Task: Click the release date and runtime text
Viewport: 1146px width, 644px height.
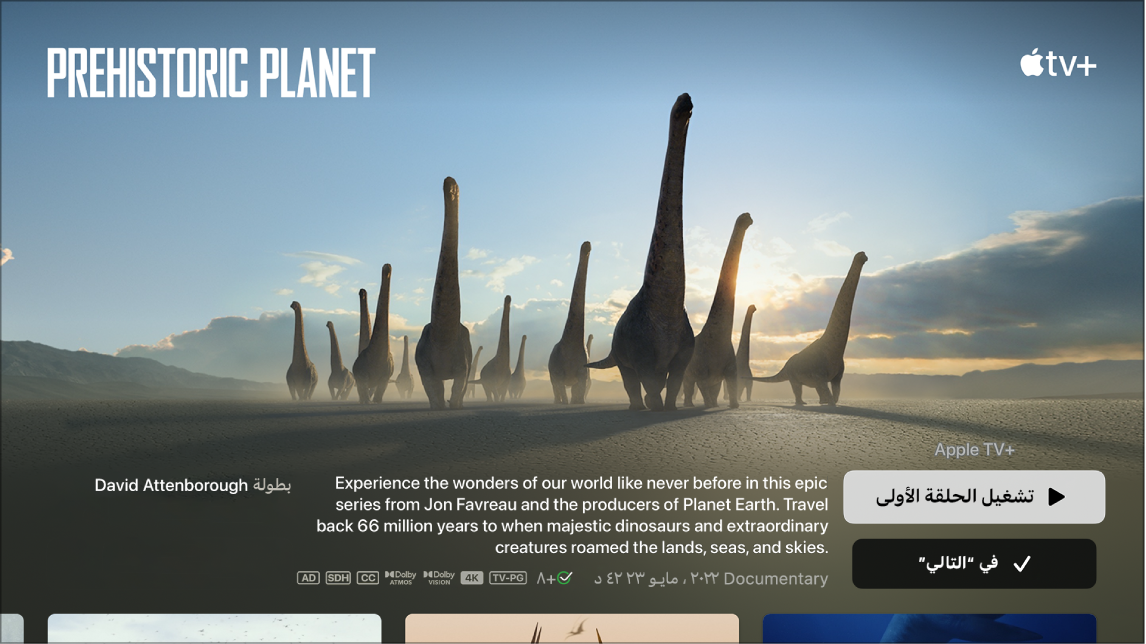Action: pyautogui.click(x=656, y=579)
